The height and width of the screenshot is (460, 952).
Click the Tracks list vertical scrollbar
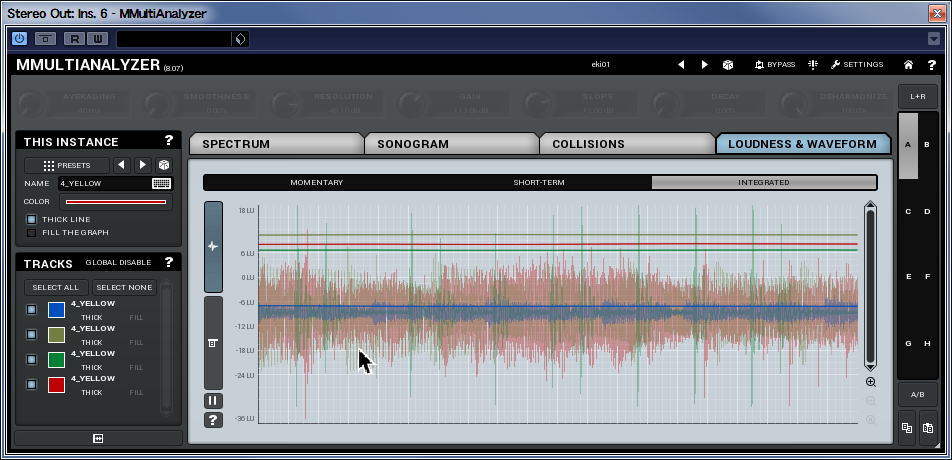point(166,347)
